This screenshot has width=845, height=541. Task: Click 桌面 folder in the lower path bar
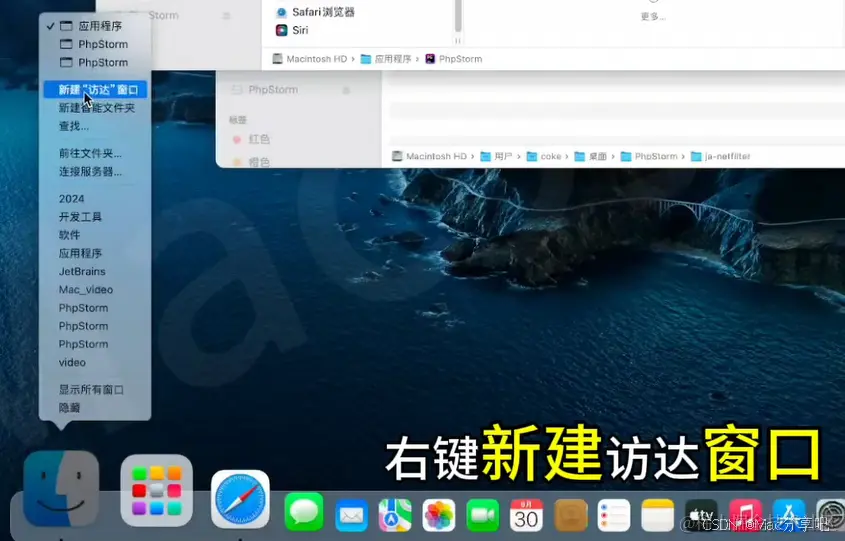(x=591, y=156)
